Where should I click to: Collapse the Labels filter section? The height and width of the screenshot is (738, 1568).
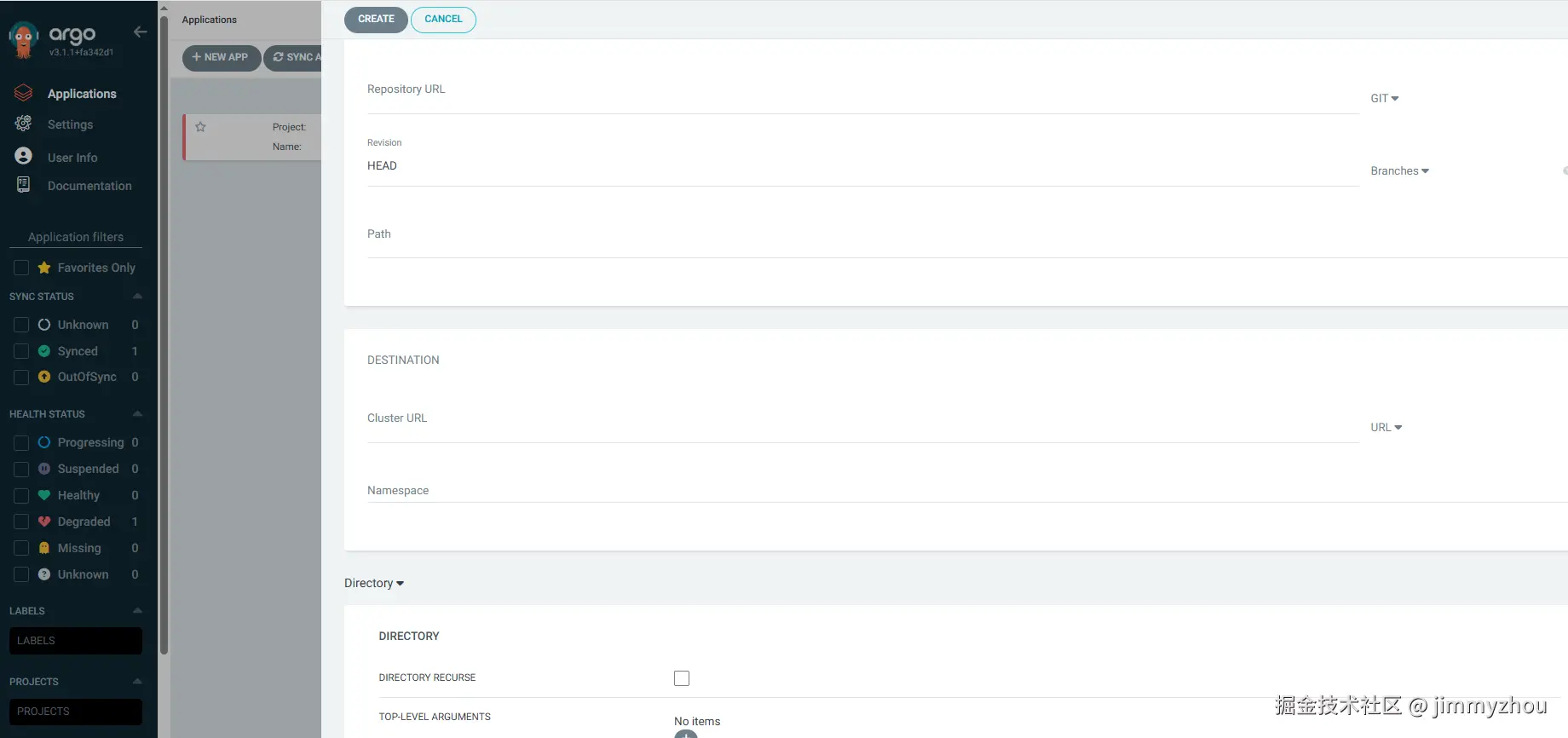[x=137, y=611]
